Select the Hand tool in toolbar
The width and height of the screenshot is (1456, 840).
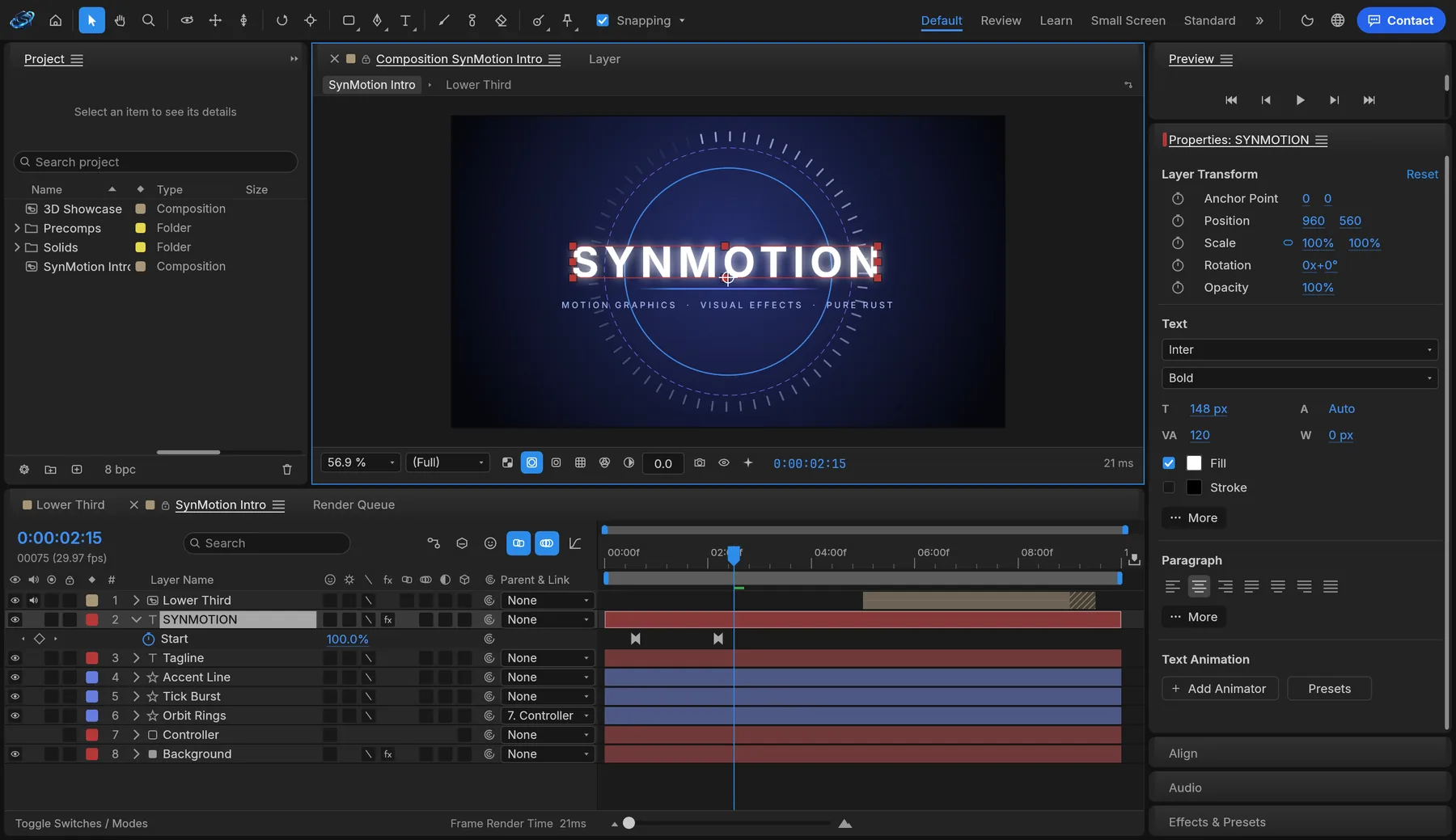pos(120,20)
